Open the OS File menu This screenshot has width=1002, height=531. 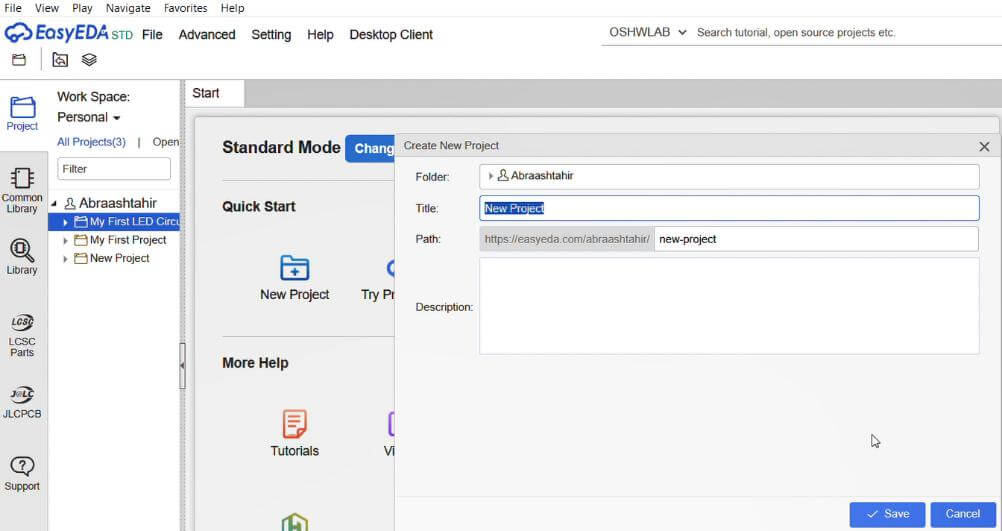tap(13, 8)
